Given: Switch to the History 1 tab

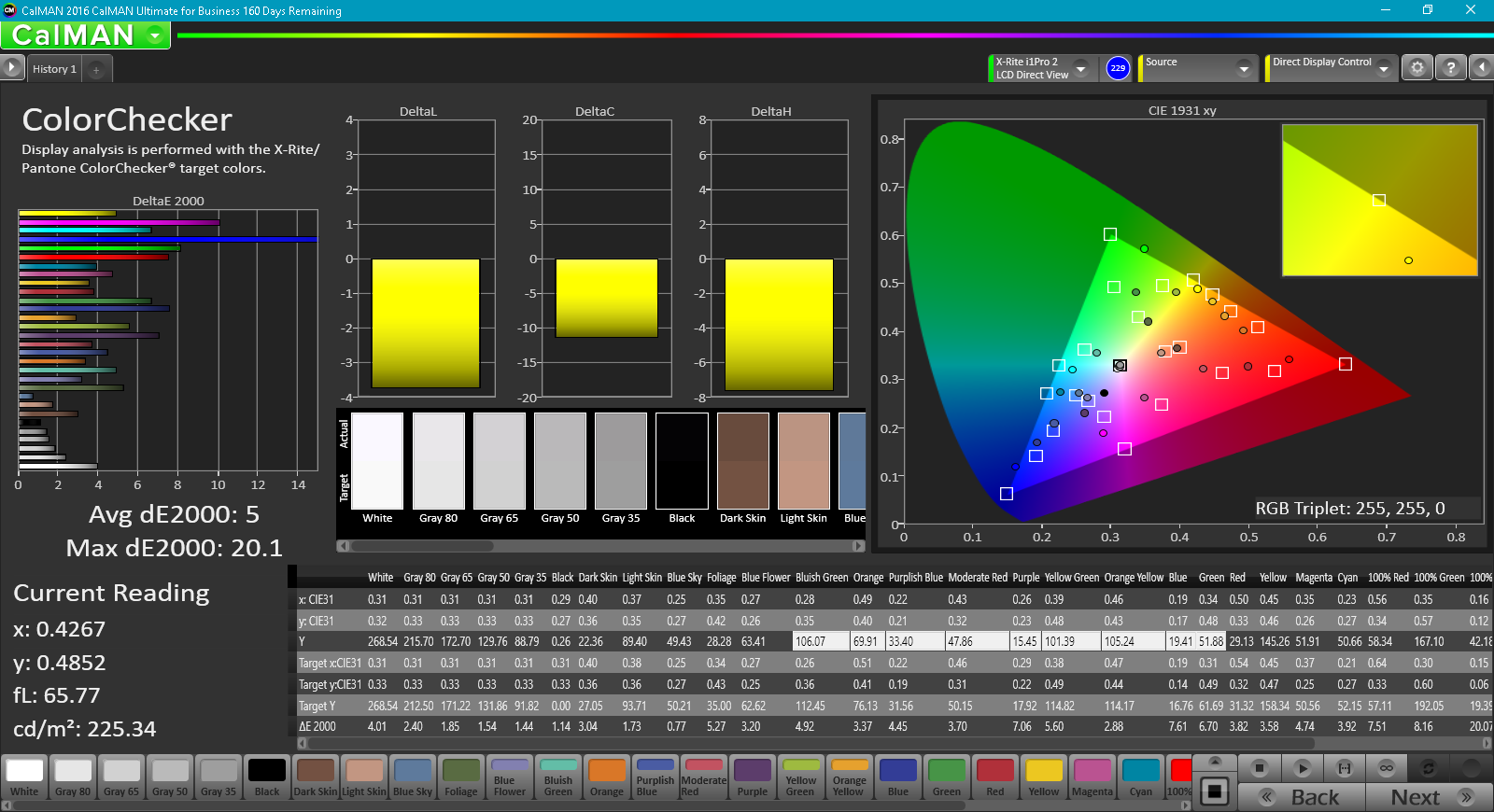Looking at the screenshot, I should click(54, 69).
